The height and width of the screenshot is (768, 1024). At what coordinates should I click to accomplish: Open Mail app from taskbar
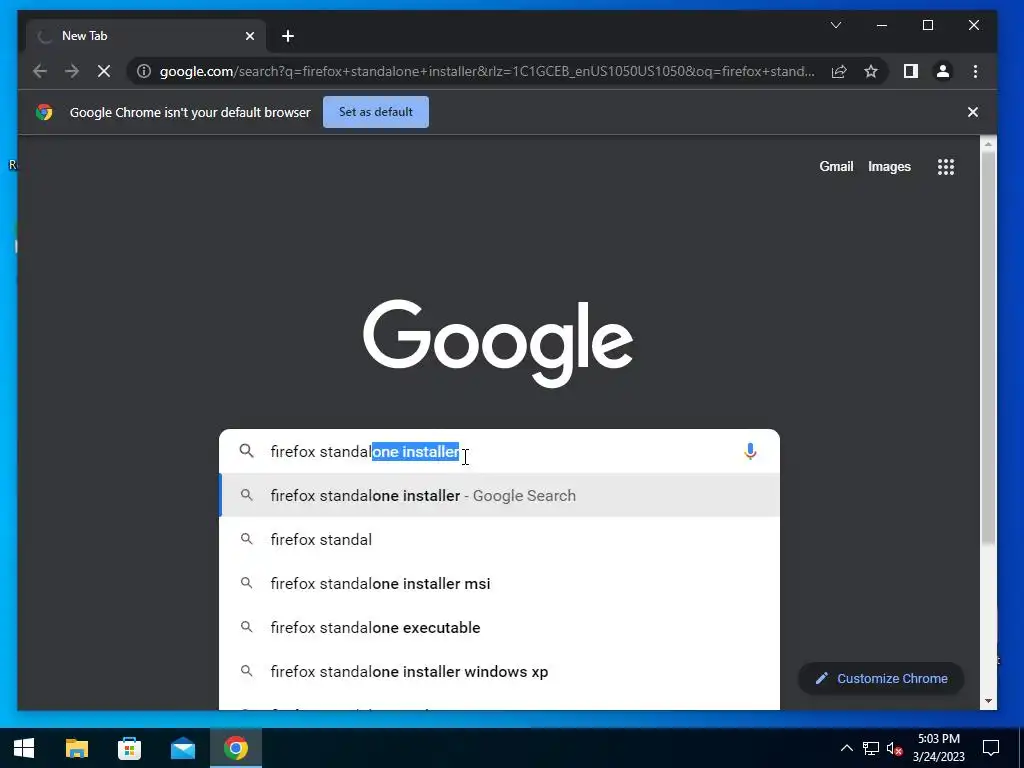coord(183,748)
